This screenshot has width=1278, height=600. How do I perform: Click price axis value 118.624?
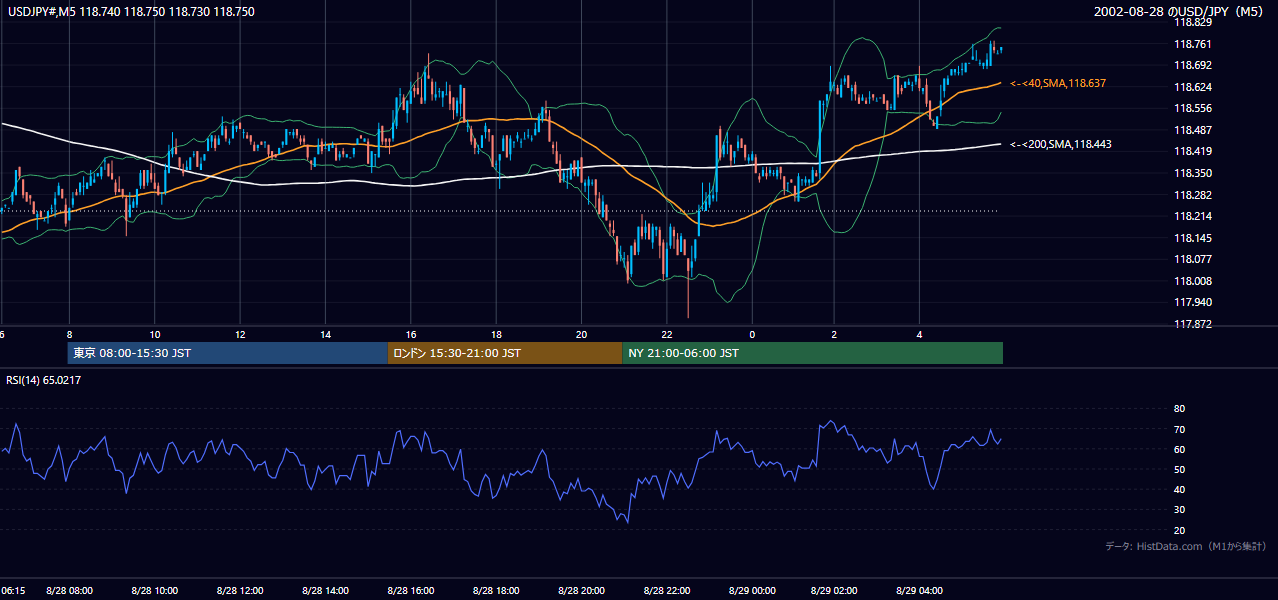click(1194, 87)
